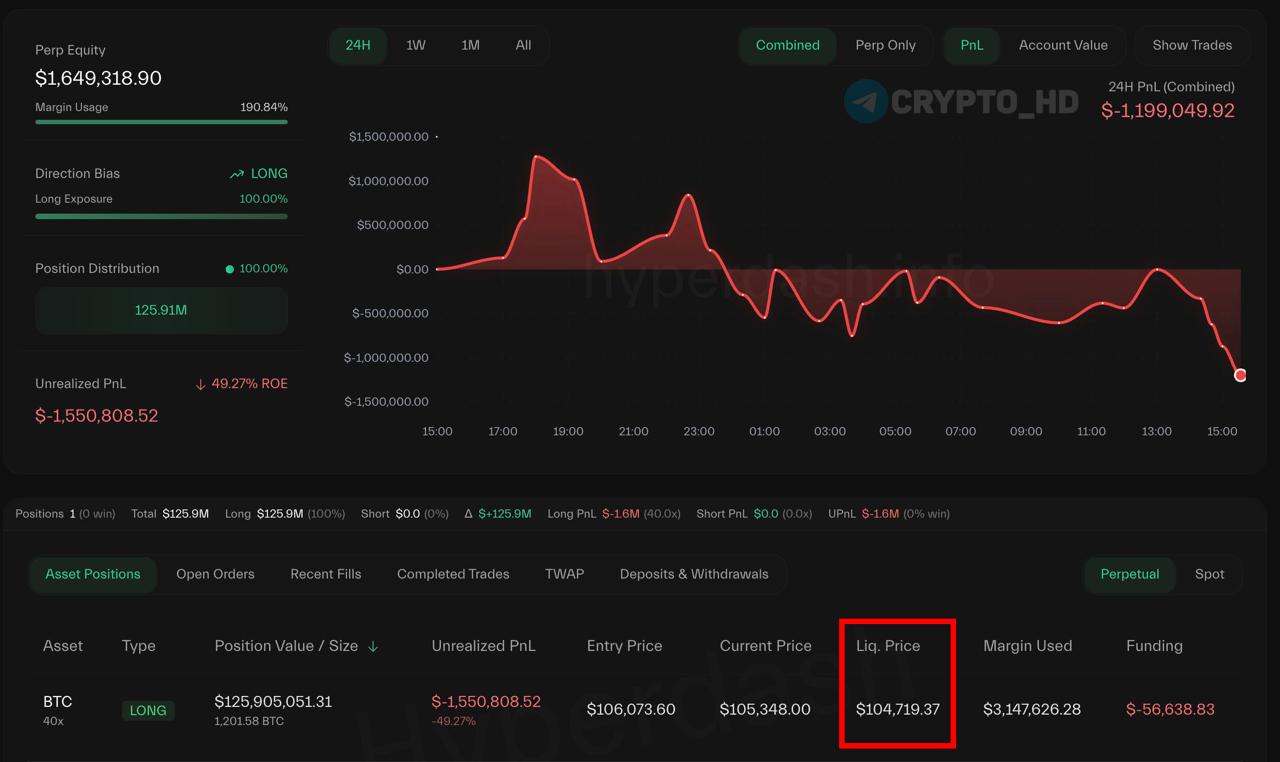This screenshot has width=1280, height=762.
Task: Click the Short $0.0 summary stat
Action: (x=405, y=513)
